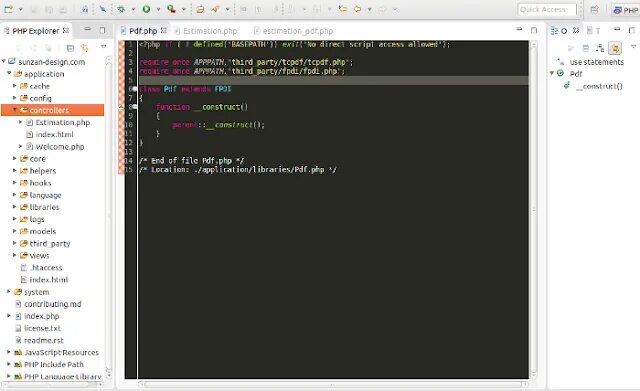Open the New wizard dropdown arrow

tap(20, 9)
